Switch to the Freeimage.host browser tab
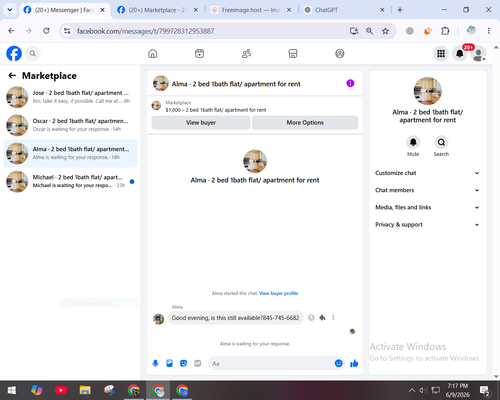This screenshot has height=400, width=500. tap(252, 10)
